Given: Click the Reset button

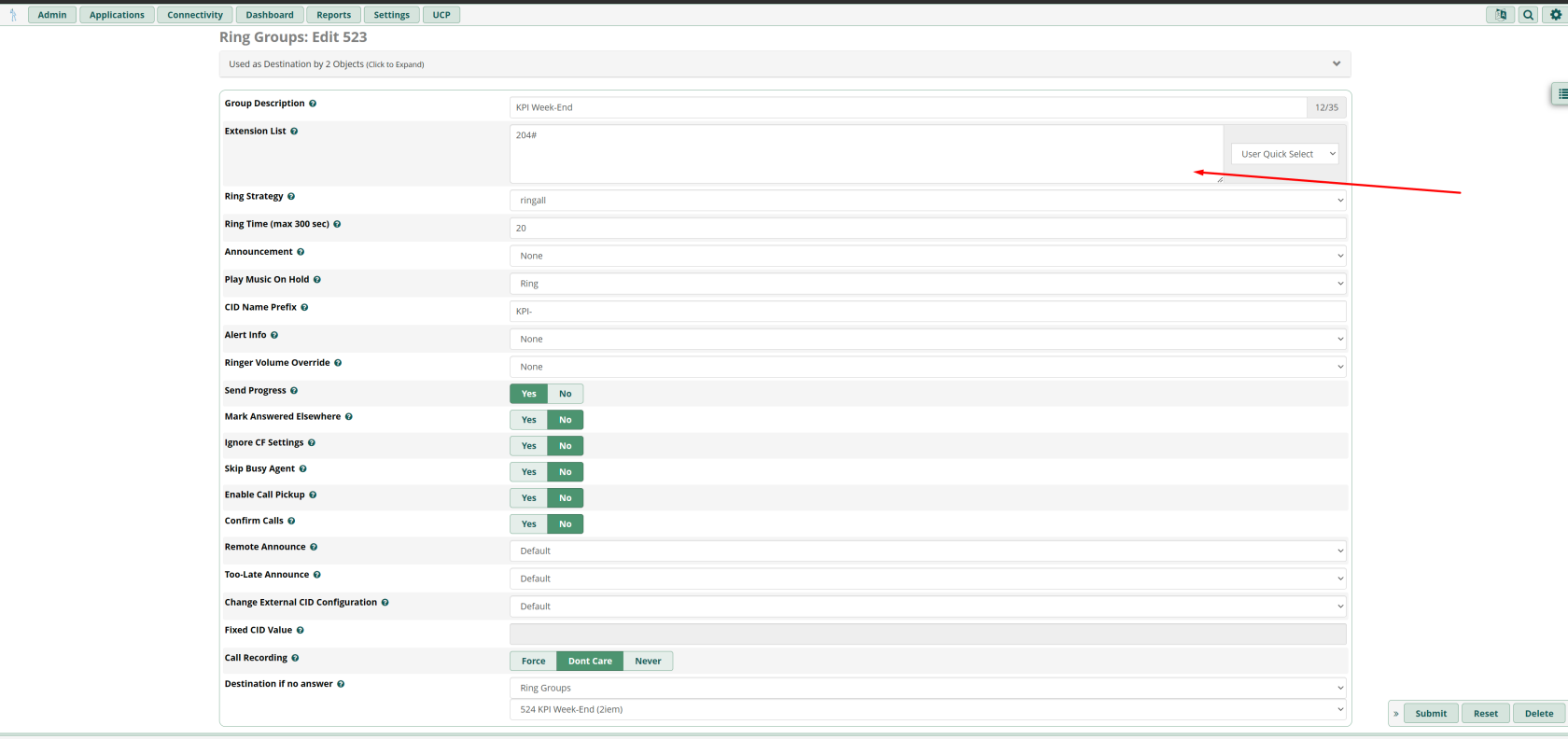Looking at the screenshot, I should pyautogui.click(x=1486, y=714).
